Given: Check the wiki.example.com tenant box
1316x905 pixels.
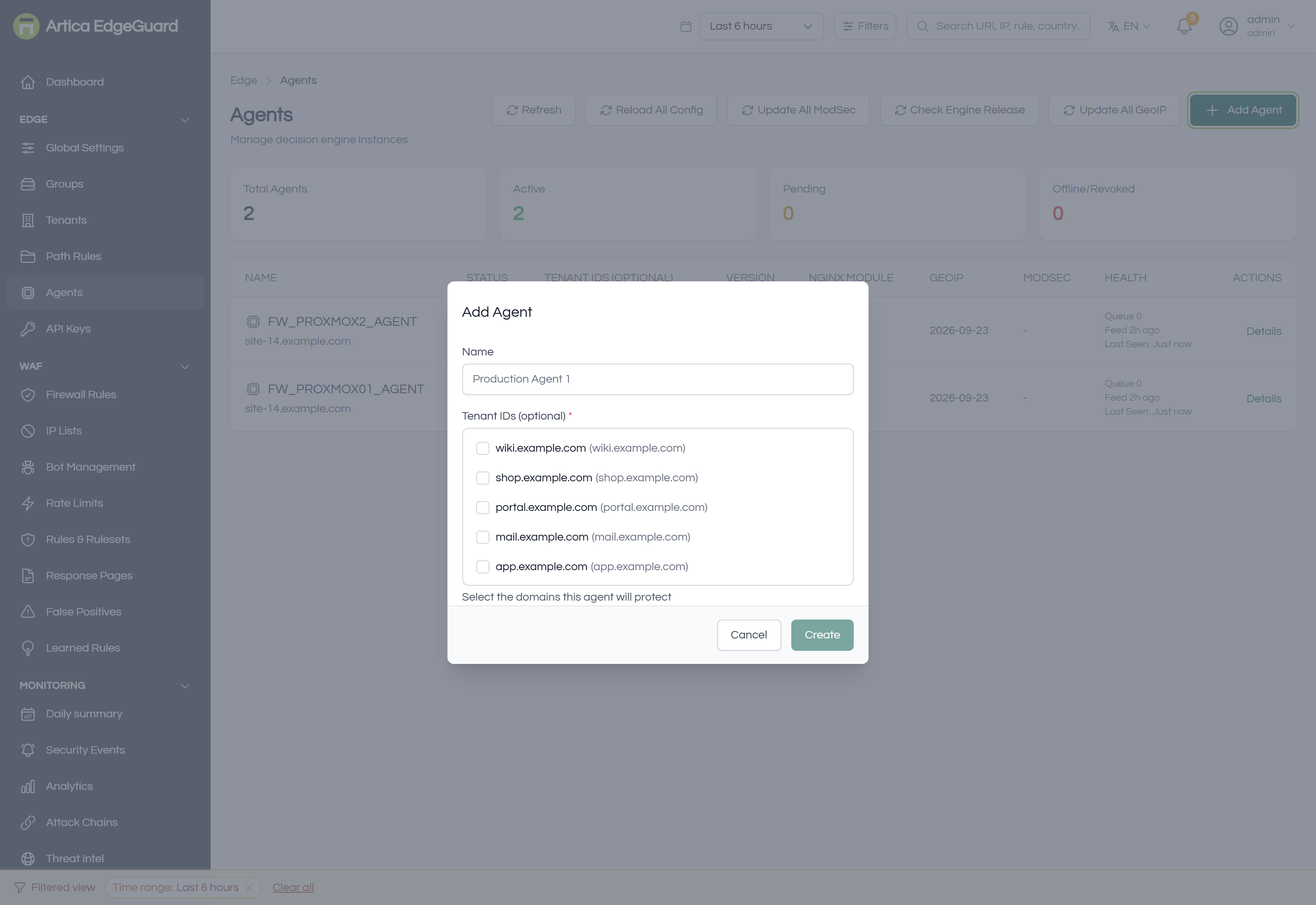Looking at the screenshot, I should pos(482,448).
